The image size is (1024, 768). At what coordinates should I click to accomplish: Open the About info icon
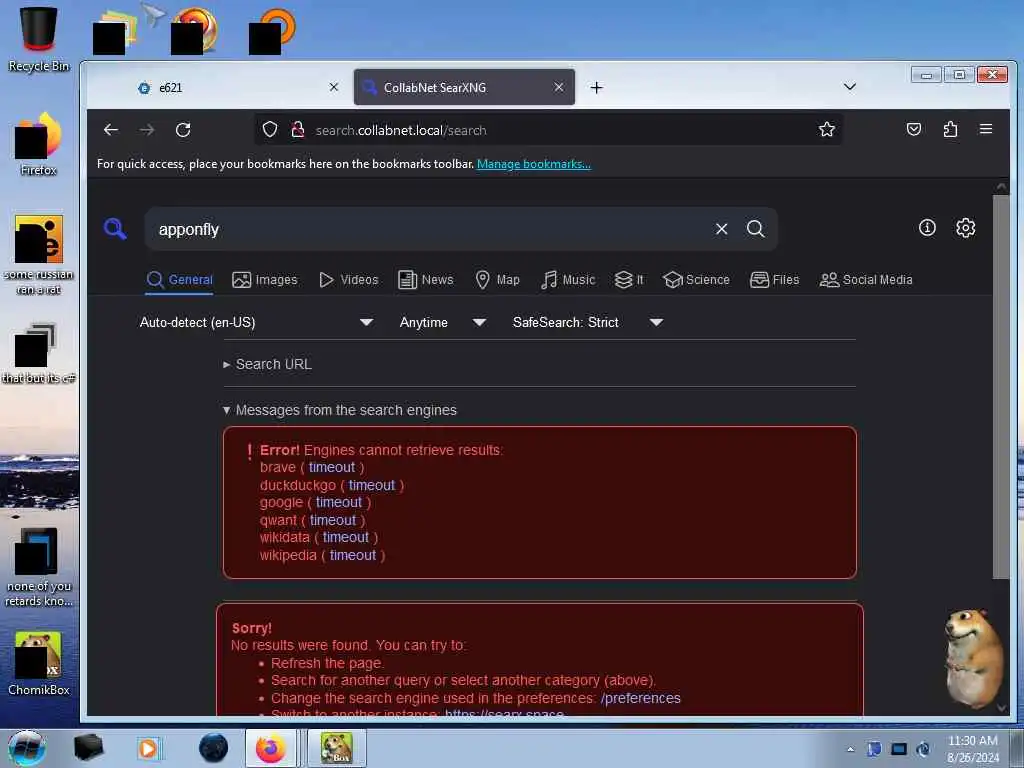(927, 227)
